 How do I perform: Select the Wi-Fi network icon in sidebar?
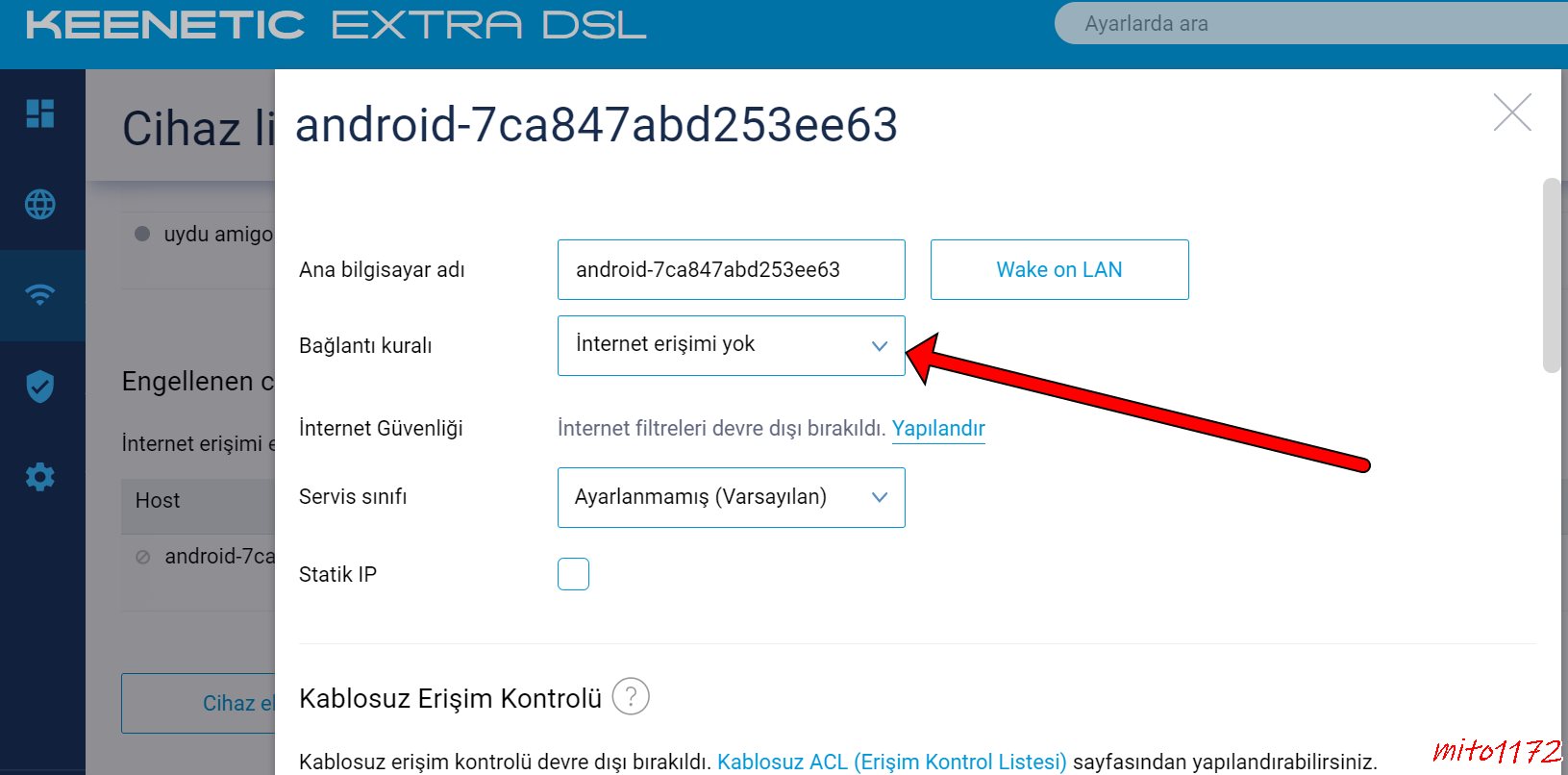40,294
